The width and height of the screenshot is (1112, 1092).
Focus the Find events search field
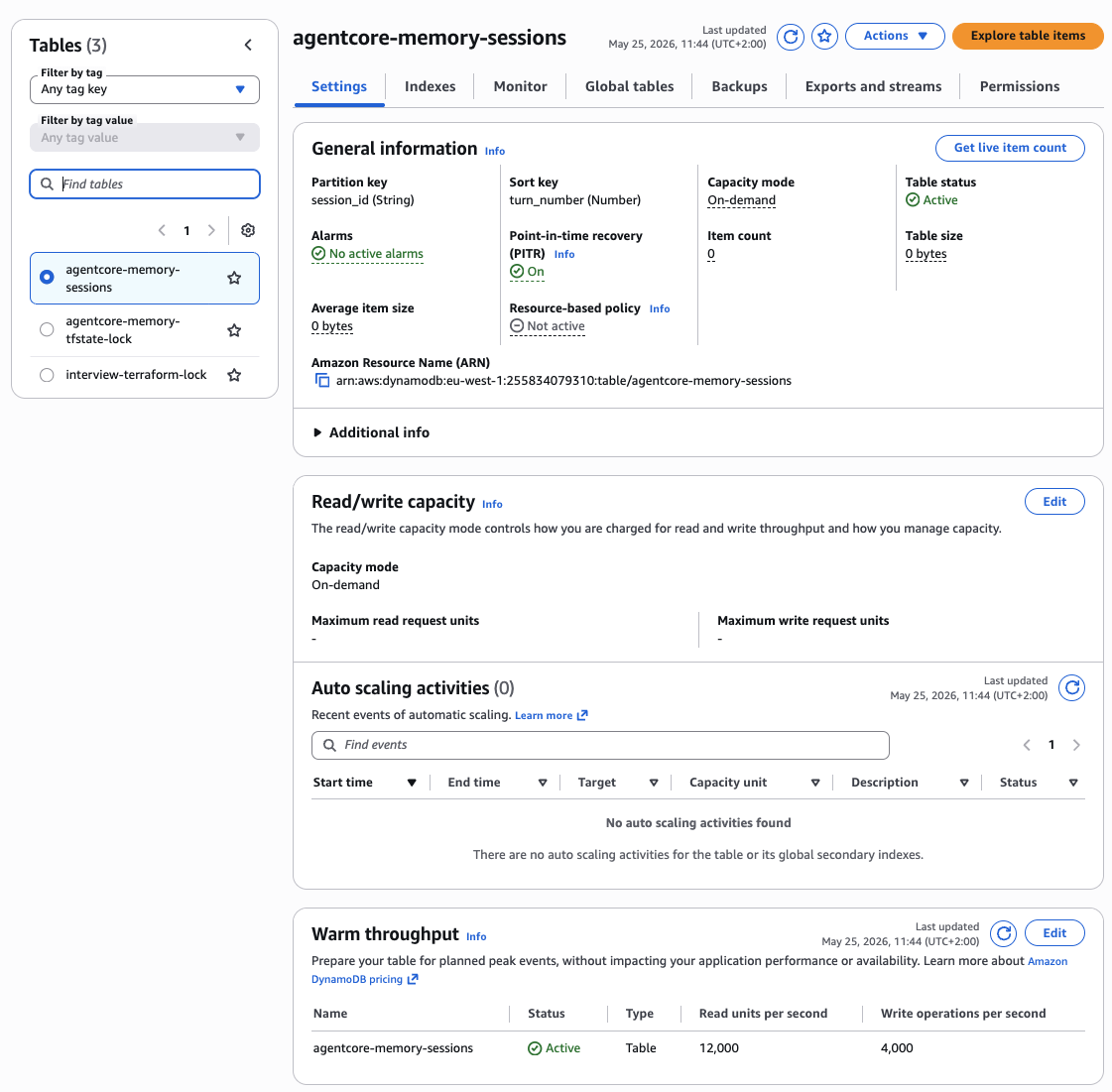coord(600,745)
